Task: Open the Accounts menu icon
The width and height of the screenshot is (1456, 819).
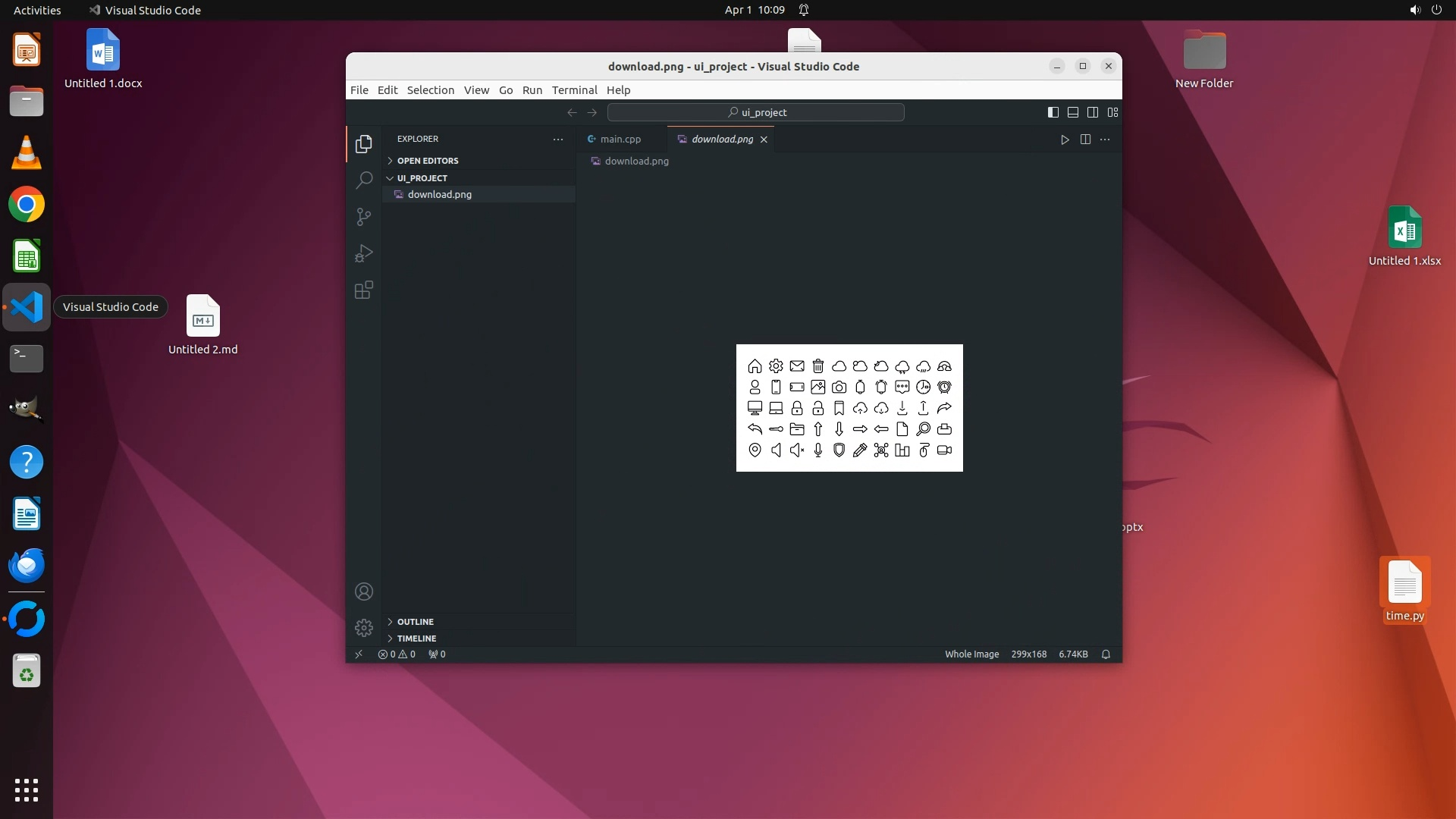Action: coord(364,591)
